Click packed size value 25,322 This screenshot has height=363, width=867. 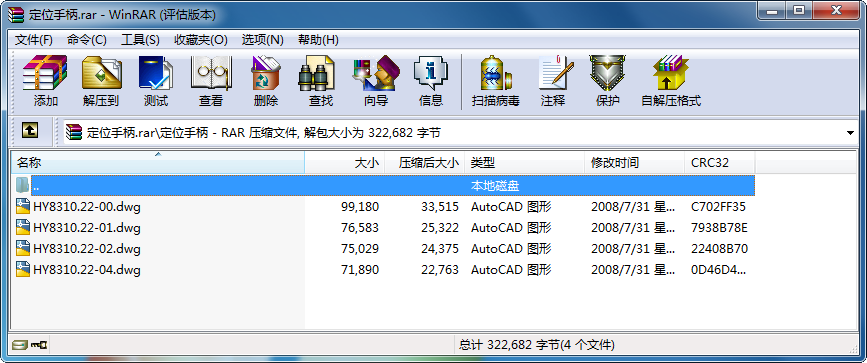pos(440,228)
